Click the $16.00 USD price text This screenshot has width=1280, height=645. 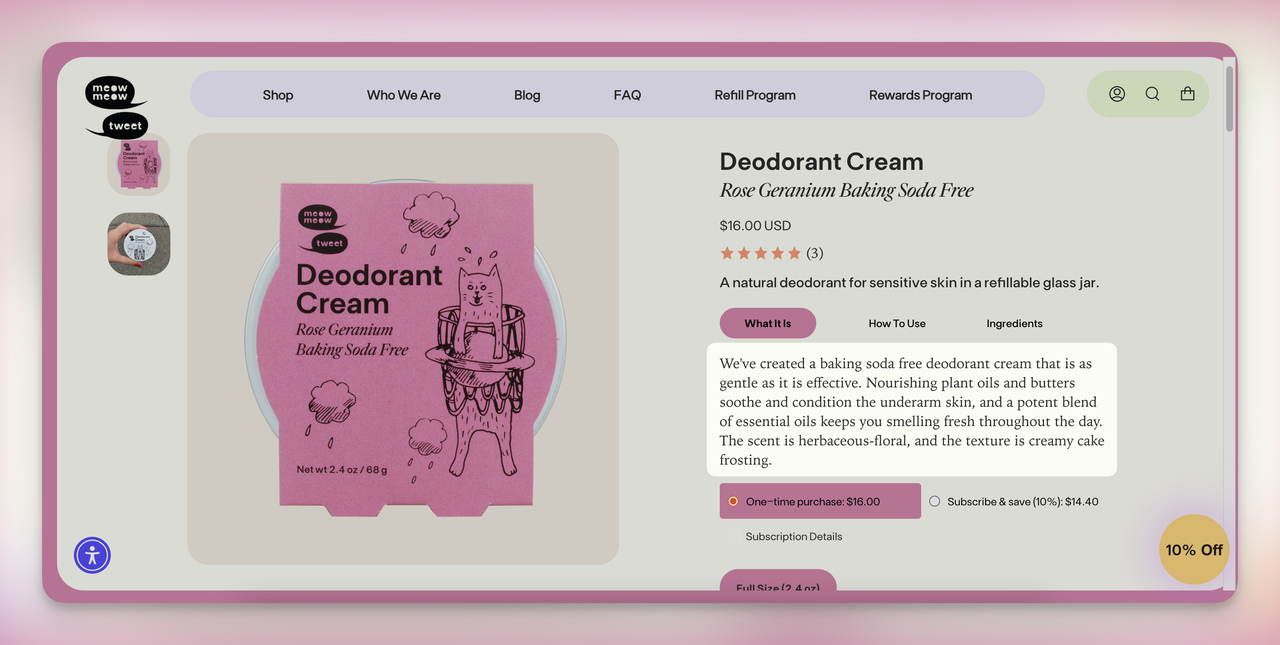click(755, 226)
